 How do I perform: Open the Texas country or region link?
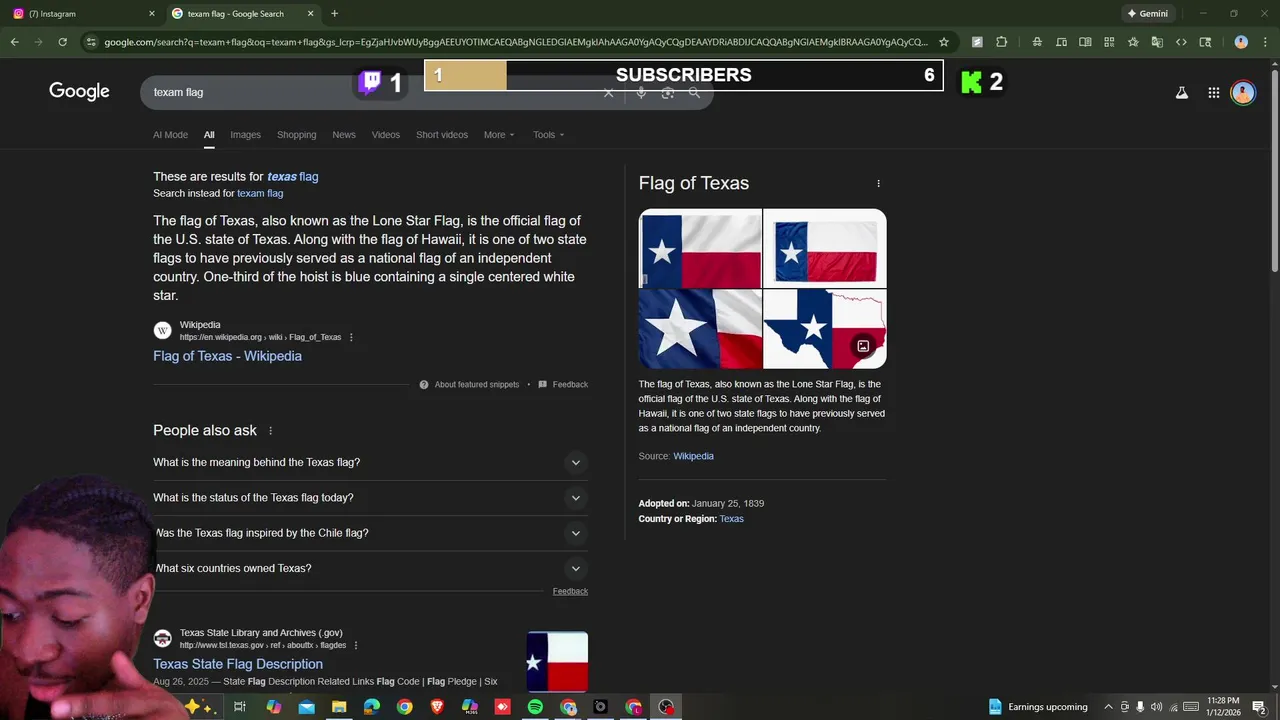point(731,519)
